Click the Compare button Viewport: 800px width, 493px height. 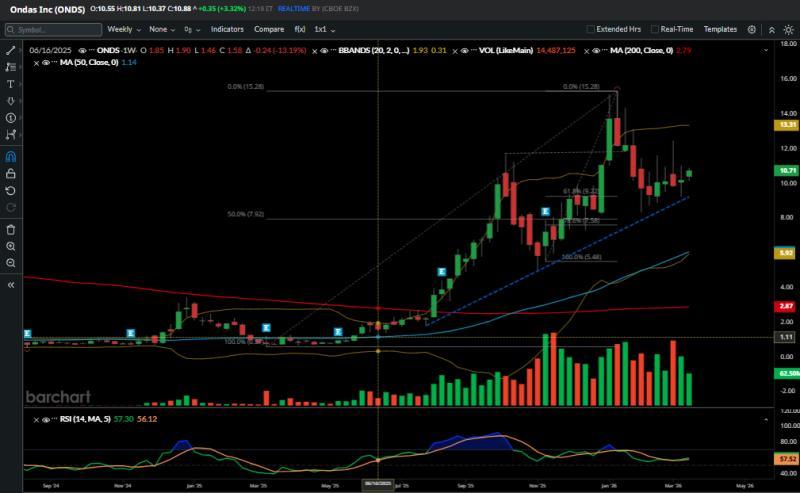click(268, 30)
